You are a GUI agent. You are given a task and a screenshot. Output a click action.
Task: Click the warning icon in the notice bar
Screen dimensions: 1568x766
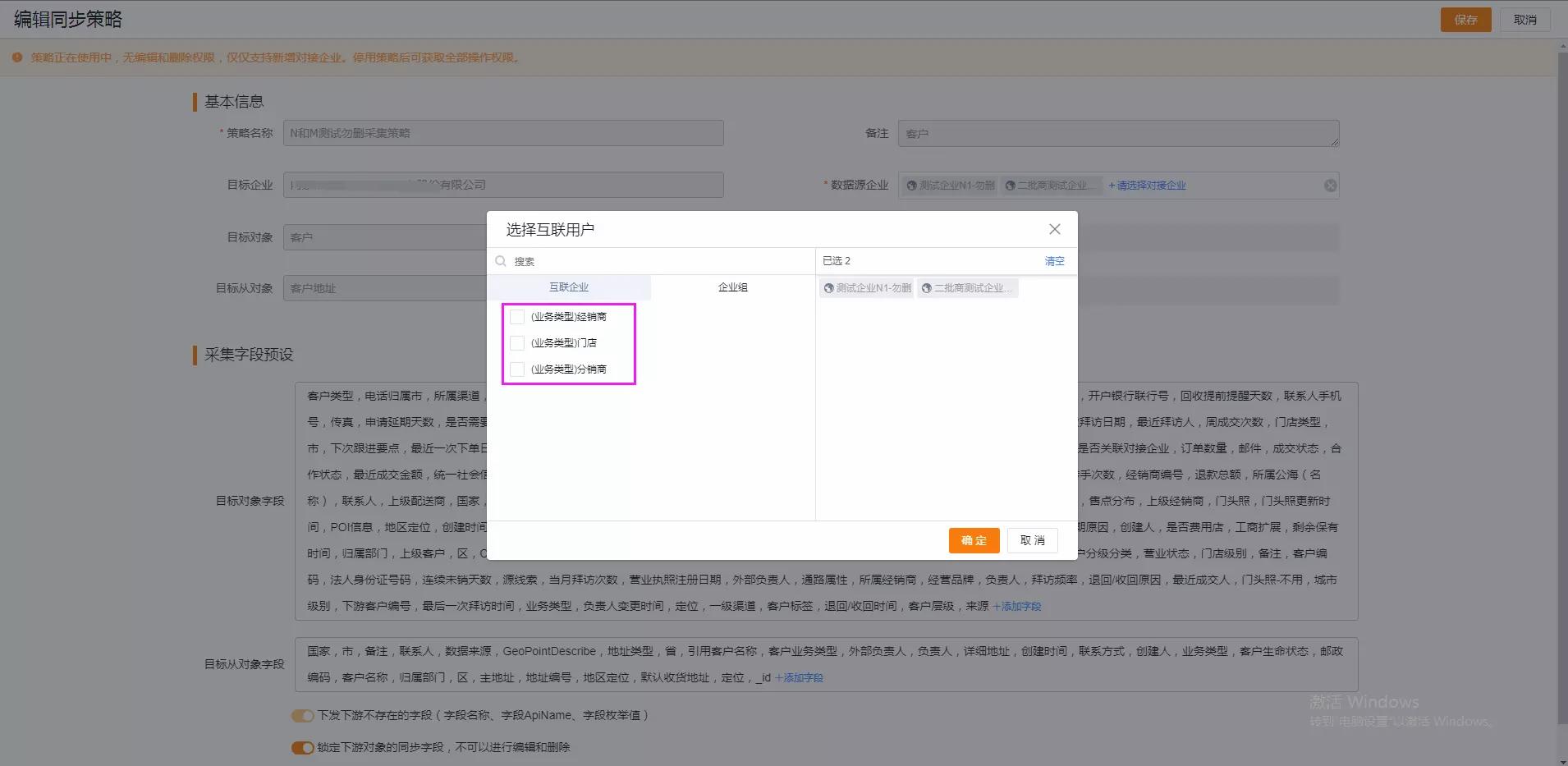point(17,57)
